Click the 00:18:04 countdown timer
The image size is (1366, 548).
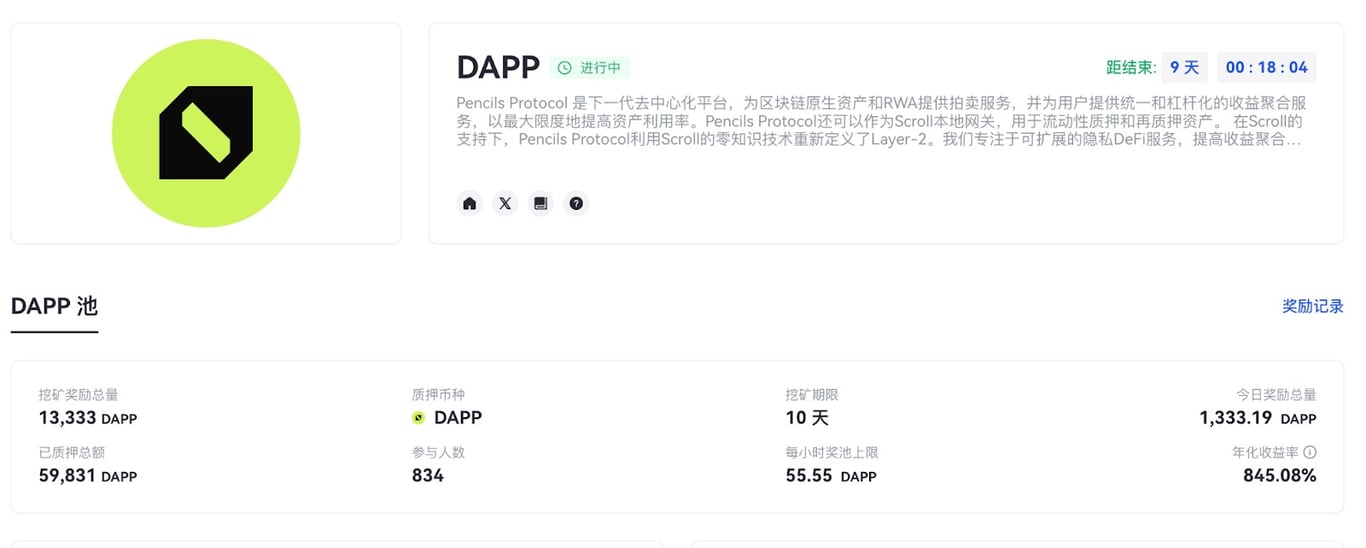click(1266, 67)
